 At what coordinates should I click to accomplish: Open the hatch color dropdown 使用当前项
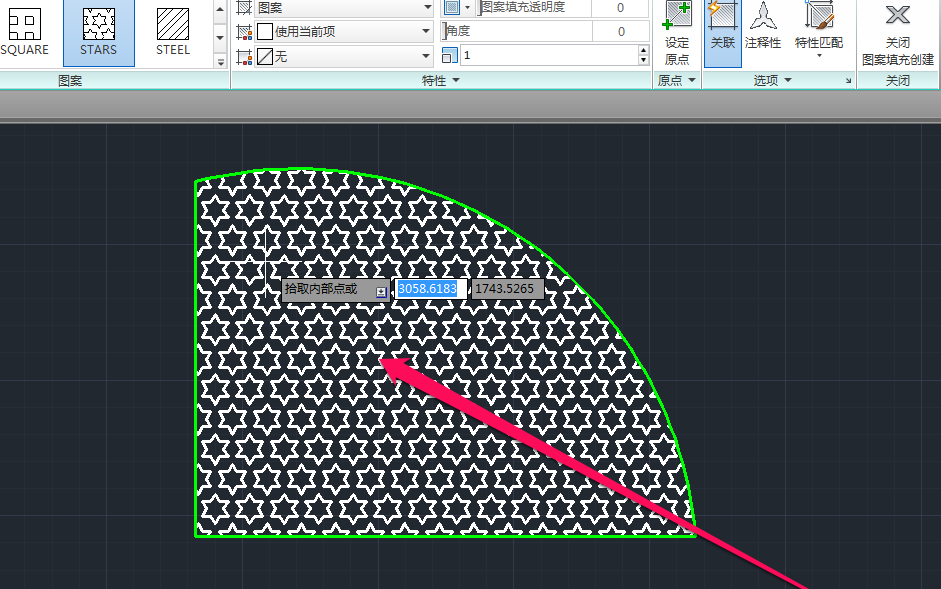(x=344, y=31)
